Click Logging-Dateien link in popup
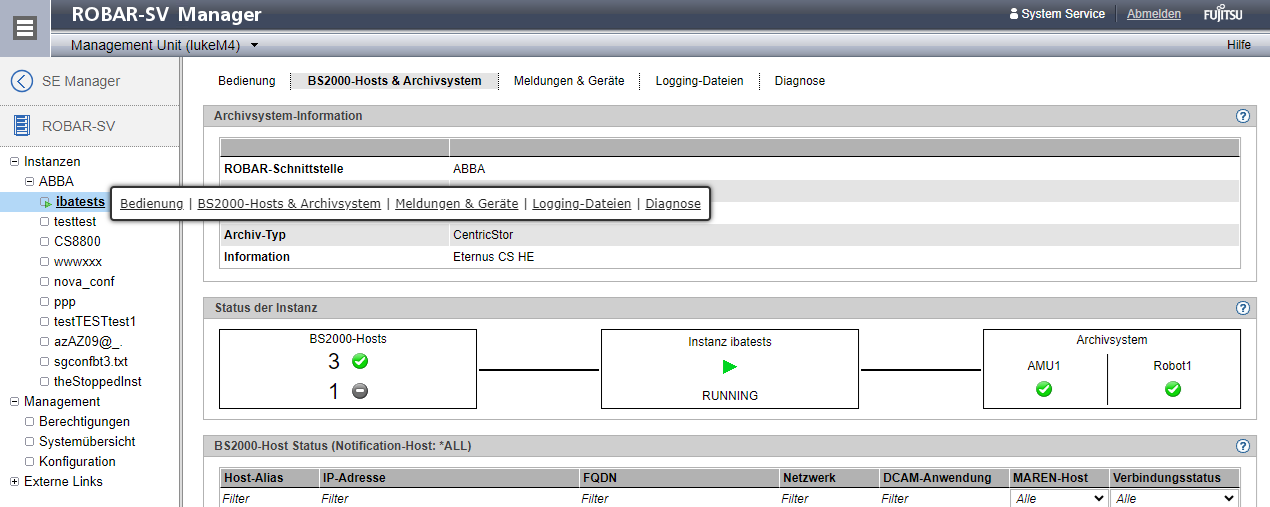 582,203
